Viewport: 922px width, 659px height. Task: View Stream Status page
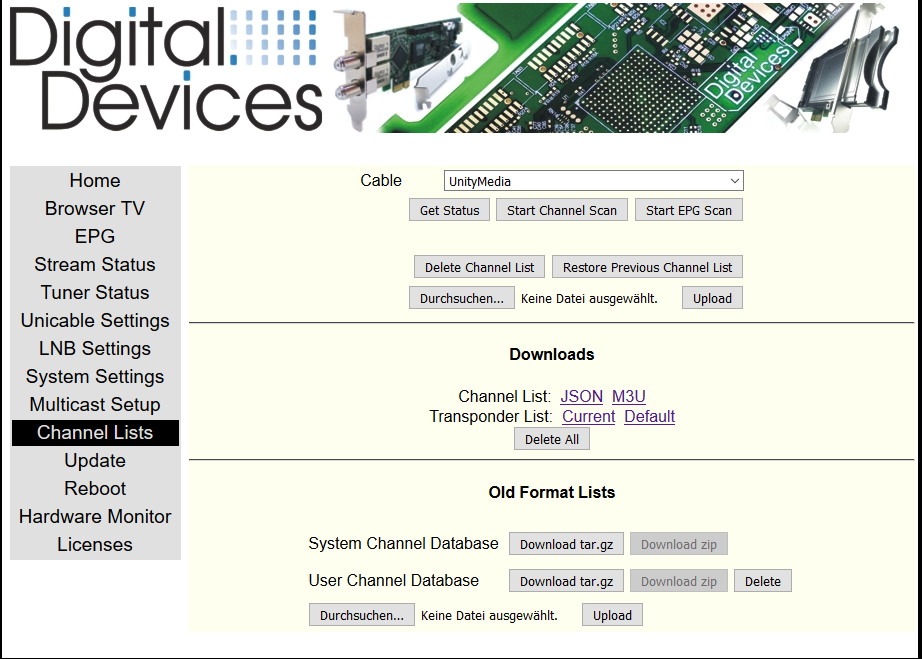[95, 265]
